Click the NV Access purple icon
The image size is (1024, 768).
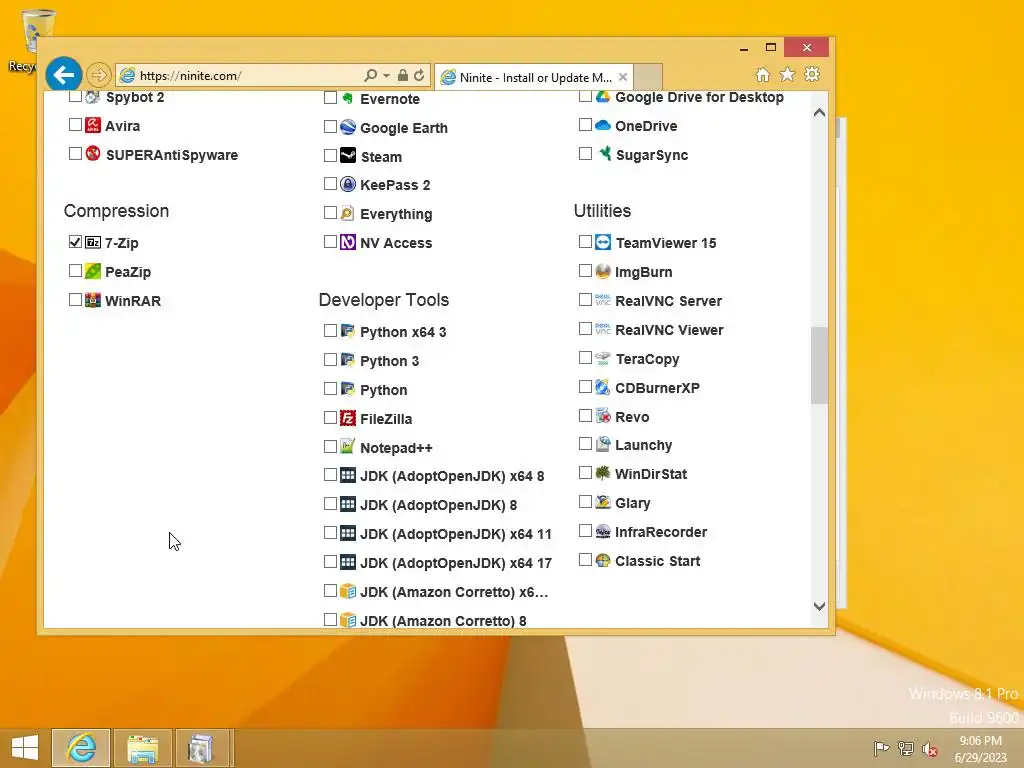pos(348,242)
